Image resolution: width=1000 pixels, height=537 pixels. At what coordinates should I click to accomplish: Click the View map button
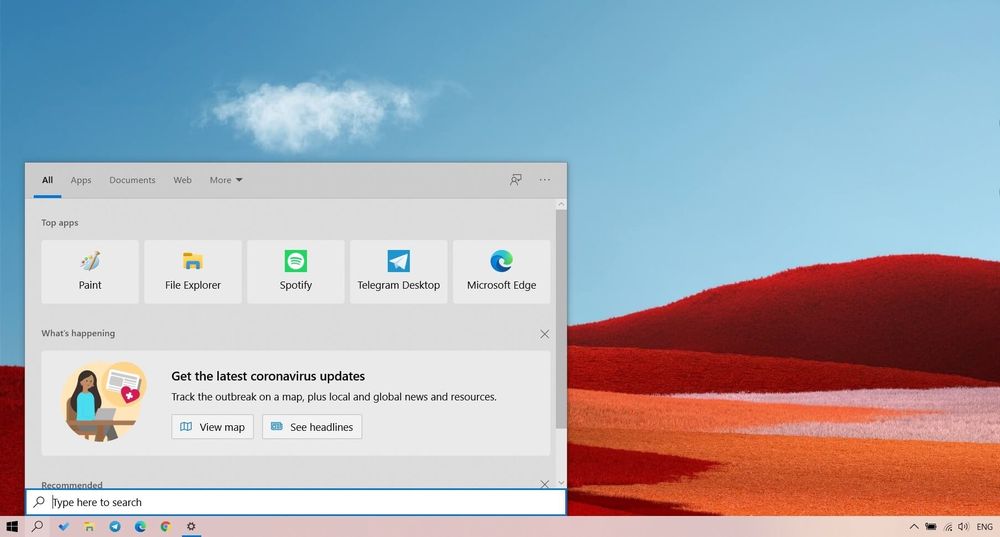click(x=212, y=427)
